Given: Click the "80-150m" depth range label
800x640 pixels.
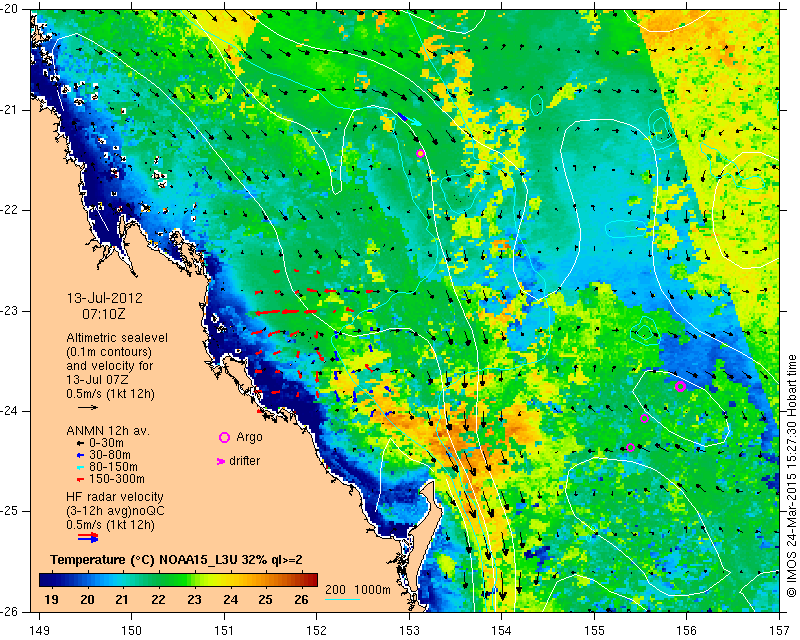Looking at the screenshot, I should click(113, 467).
